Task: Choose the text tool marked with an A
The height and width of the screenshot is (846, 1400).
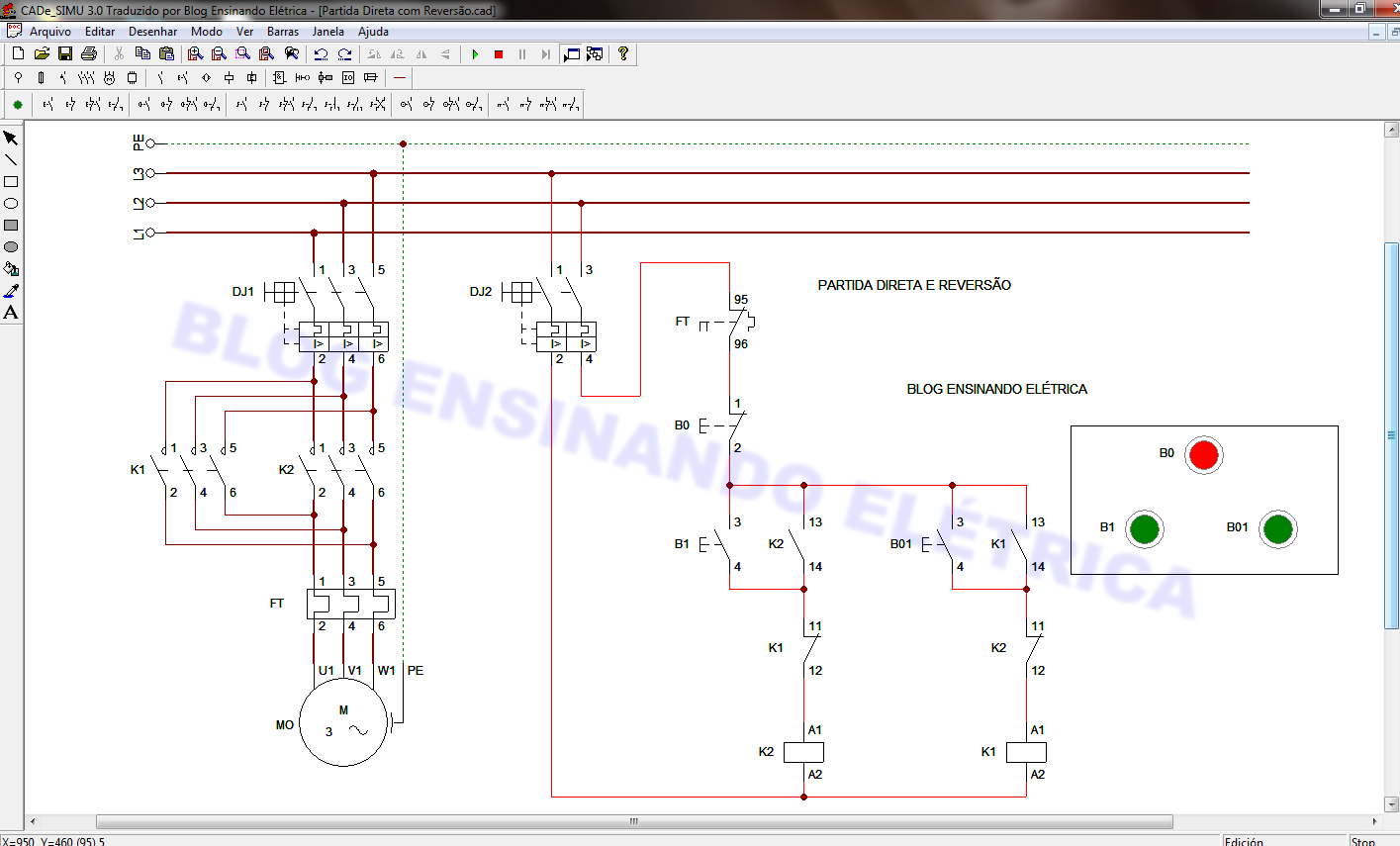Action: coord(11,312)
